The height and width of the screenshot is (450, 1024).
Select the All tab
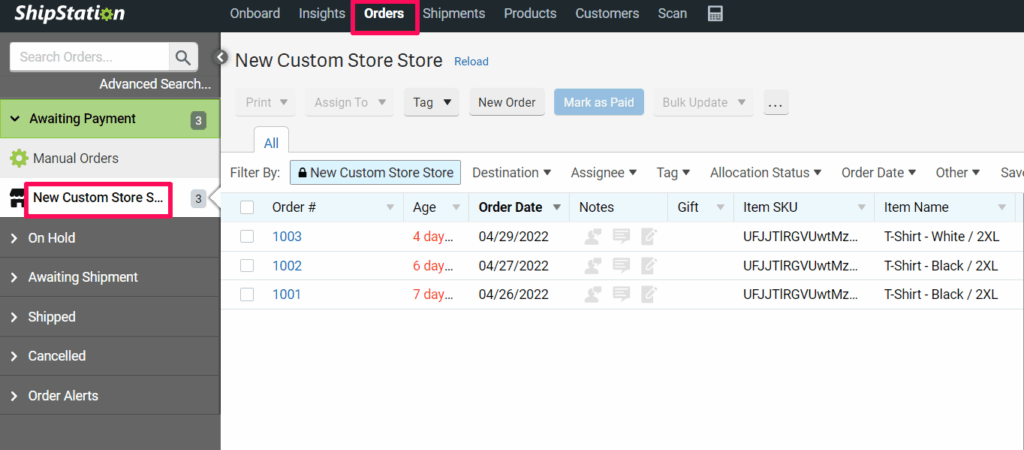point(271,144)
